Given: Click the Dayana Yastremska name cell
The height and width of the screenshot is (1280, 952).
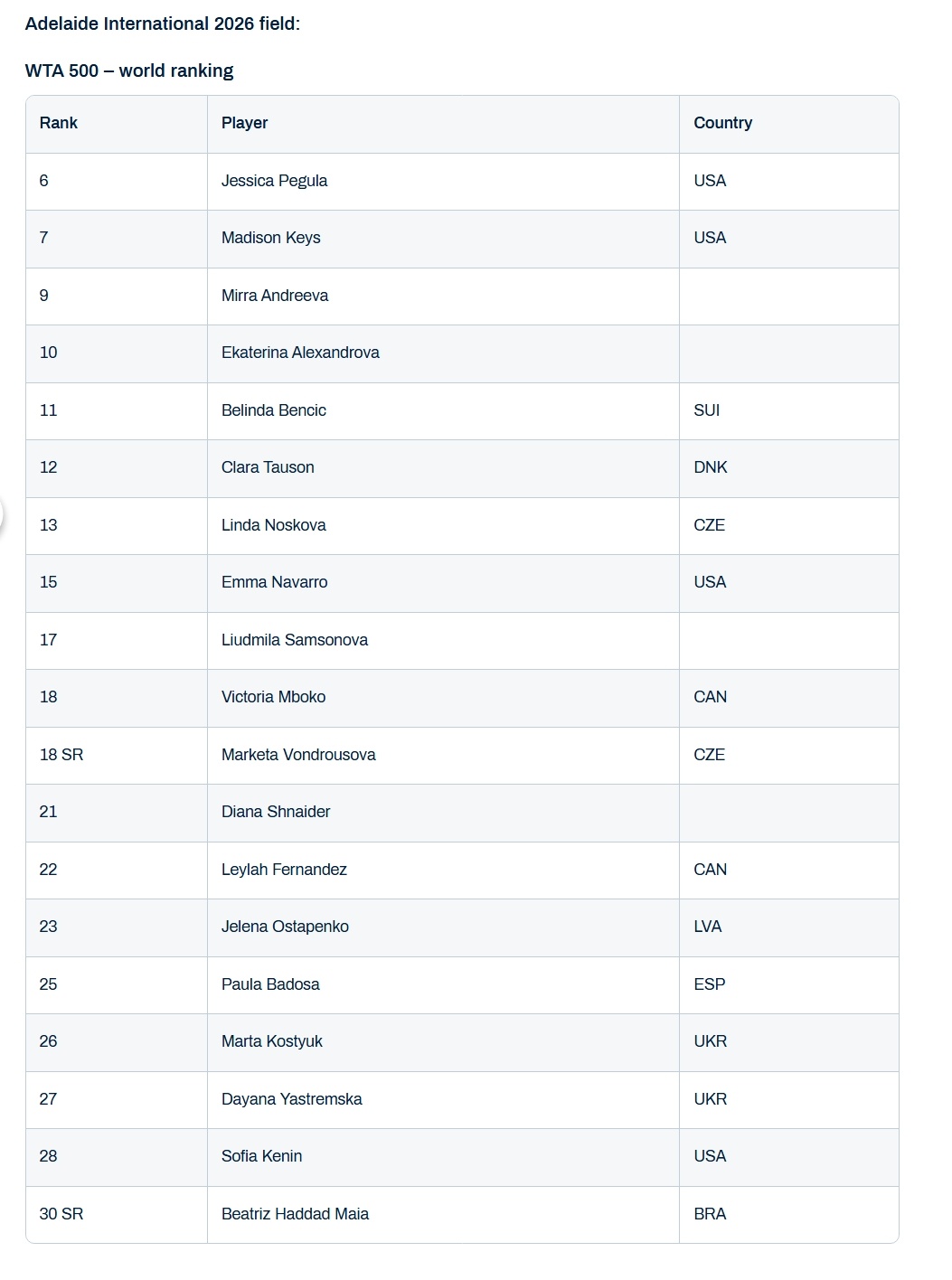Looking at the screenshot, I should [291, 1099].
